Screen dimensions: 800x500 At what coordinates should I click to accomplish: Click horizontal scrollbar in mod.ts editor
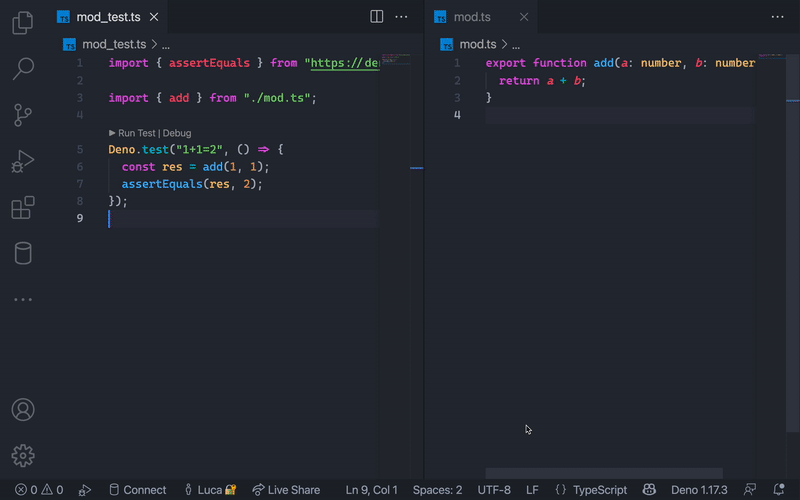tap(604, 473)
